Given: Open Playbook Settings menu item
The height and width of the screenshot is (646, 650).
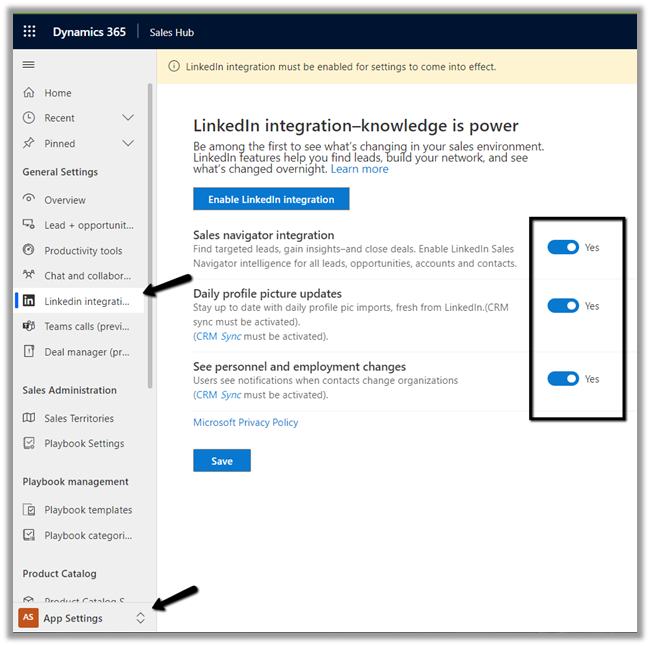Looking at the screenshot, I should tap(79, 443).
